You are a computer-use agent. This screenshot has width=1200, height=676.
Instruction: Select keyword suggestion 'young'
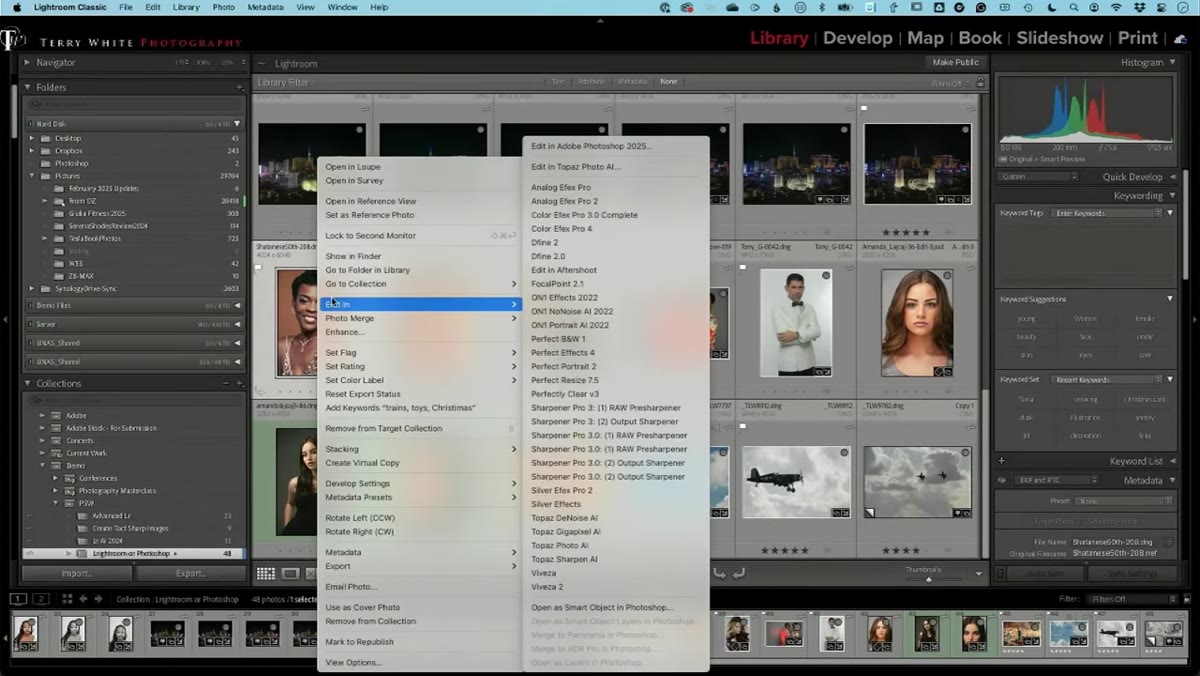(x=1026, y=319)
